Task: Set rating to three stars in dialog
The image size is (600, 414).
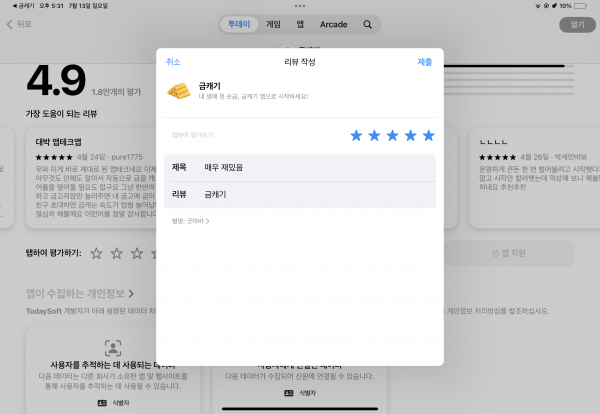Action: pos(392,135)
